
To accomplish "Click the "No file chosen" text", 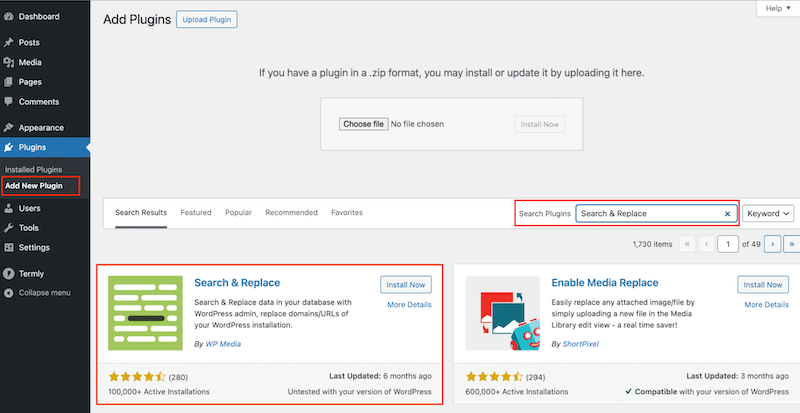I will point(417,124).
